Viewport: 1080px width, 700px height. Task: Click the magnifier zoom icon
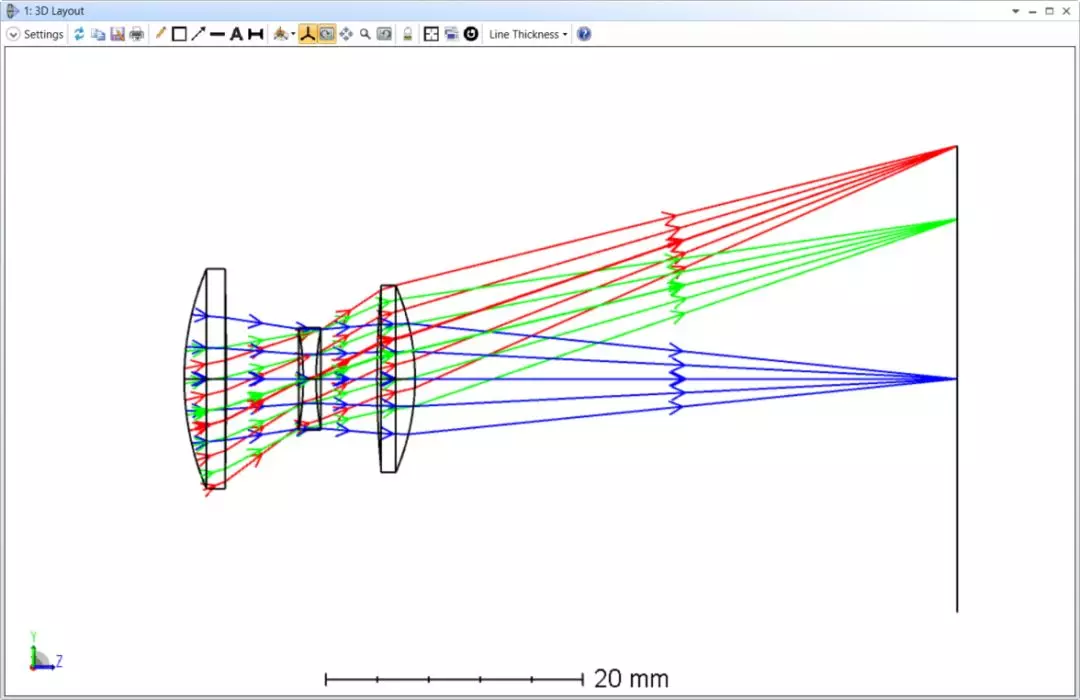click(365, 34)
